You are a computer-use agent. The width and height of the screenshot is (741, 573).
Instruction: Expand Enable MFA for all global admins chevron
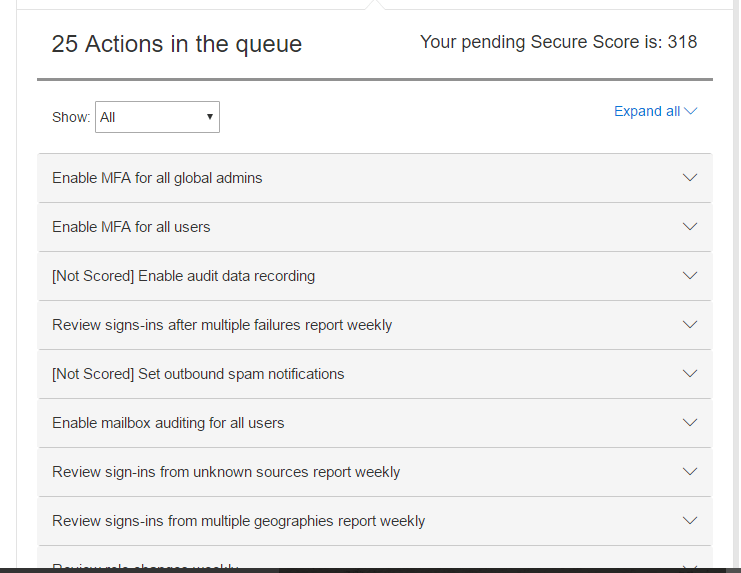(x=689, y=178)
